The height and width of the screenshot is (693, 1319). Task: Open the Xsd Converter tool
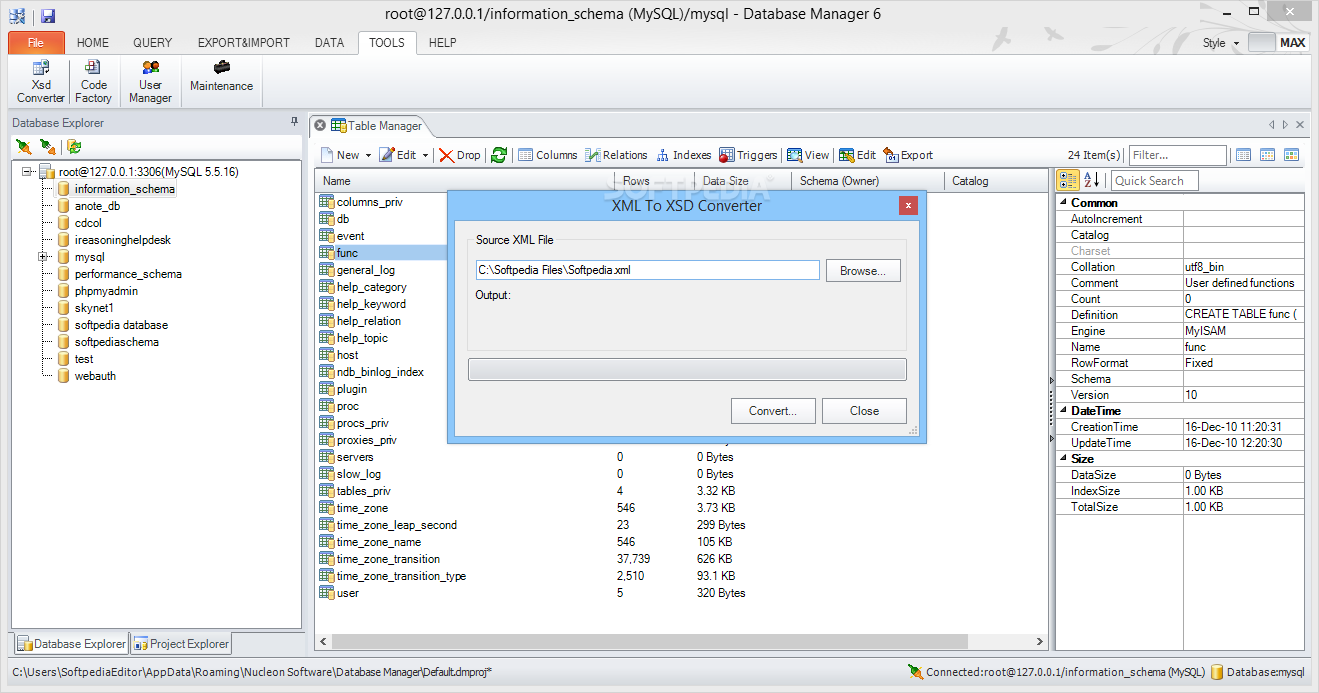tap(41, 81)
